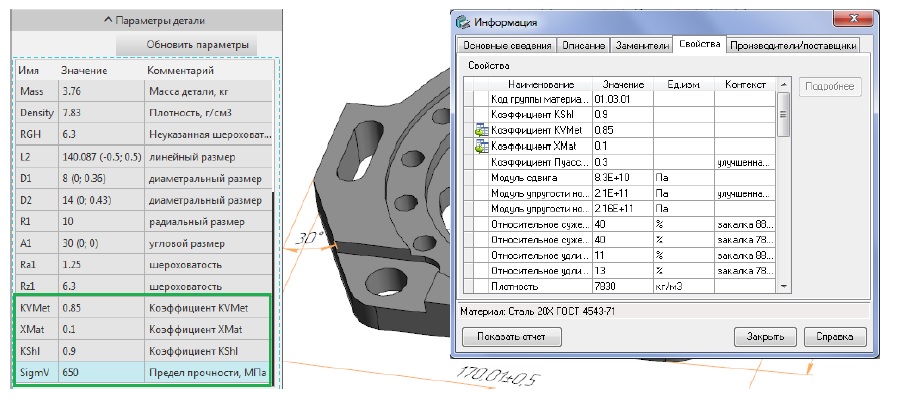This screenshot has height=402, width=900.
Task: Switch to the Основные сведения tab
Action: point(504,46)
